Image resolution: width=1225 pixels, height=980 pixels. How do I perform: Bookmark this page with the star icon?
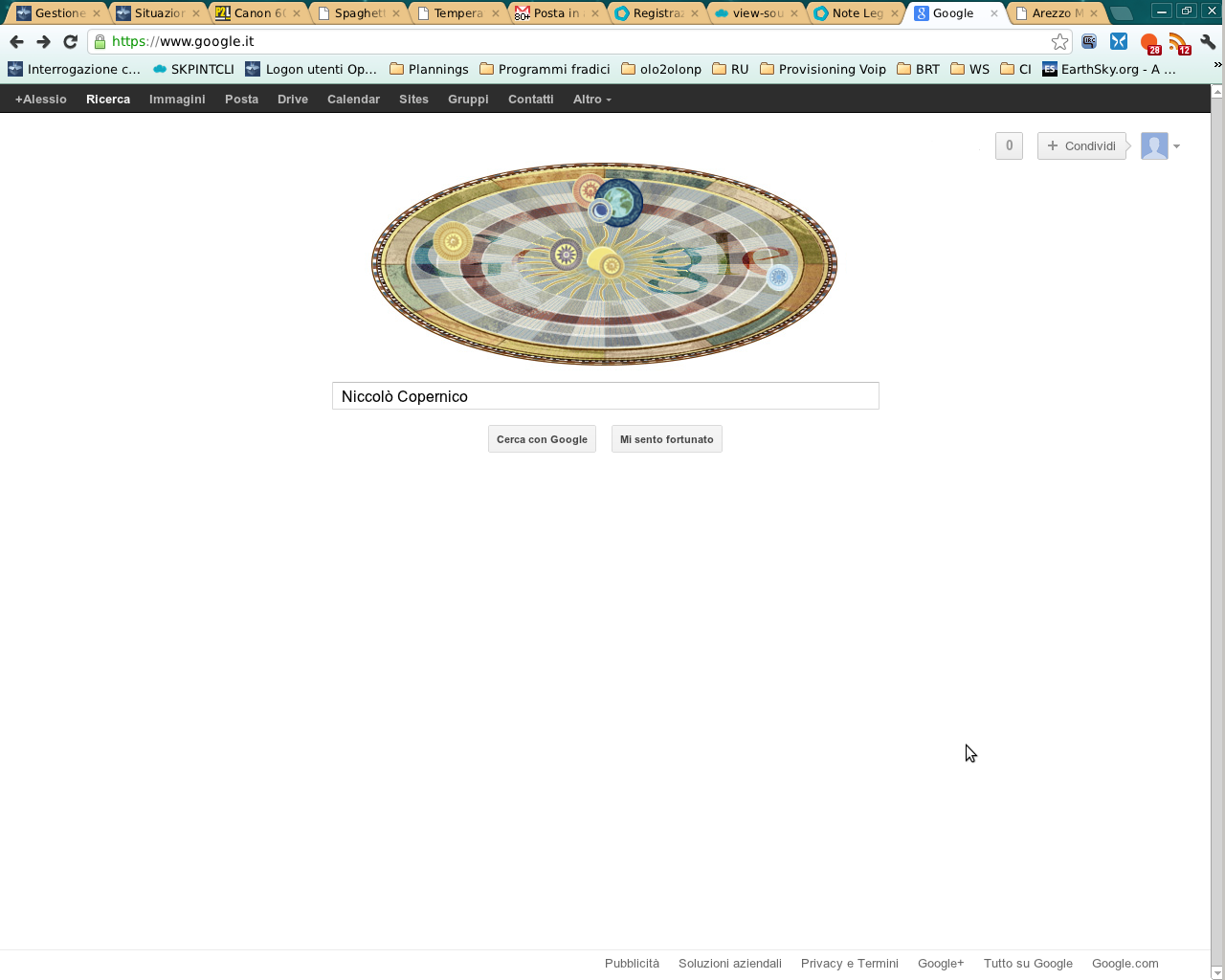click(1059, 41)
